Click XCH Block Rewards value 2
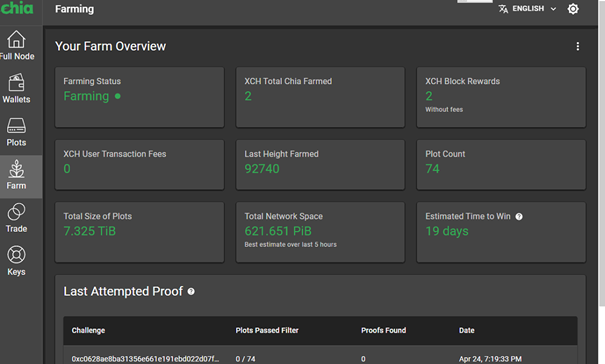605x364 pixels. (x=429, y=96)
